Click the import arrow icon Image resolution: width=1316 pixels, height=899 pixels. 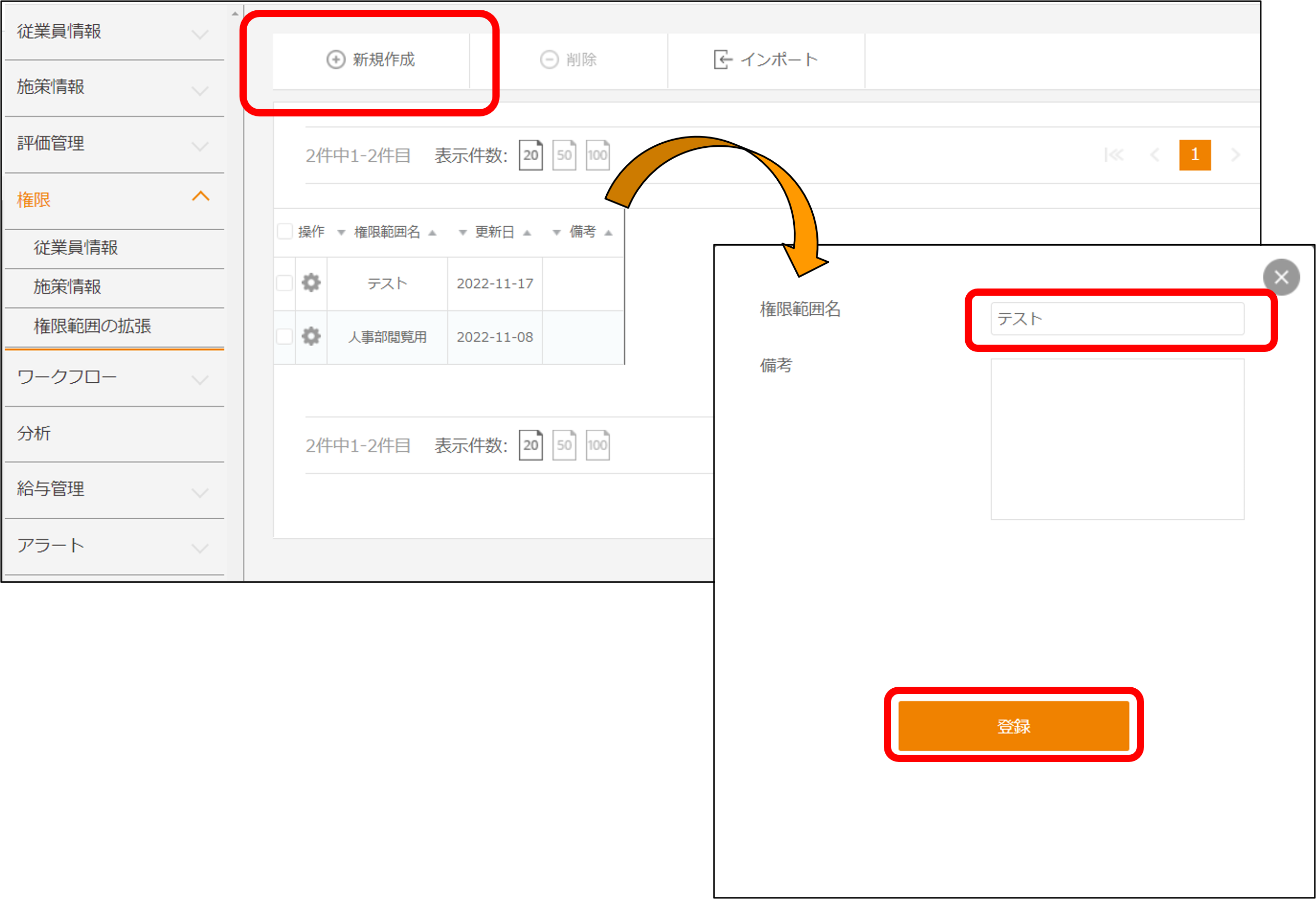(x=723, y=59)
